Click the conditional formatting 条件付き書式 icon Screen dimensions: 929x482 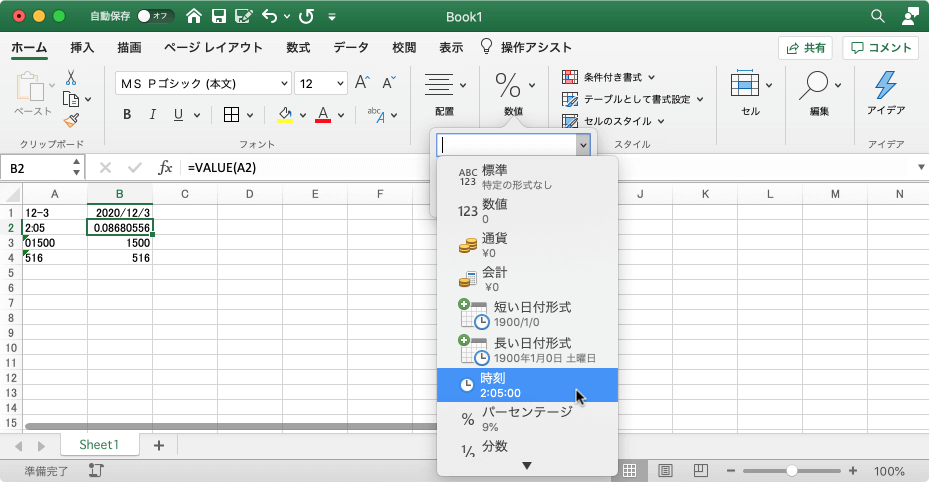(570, 77)
